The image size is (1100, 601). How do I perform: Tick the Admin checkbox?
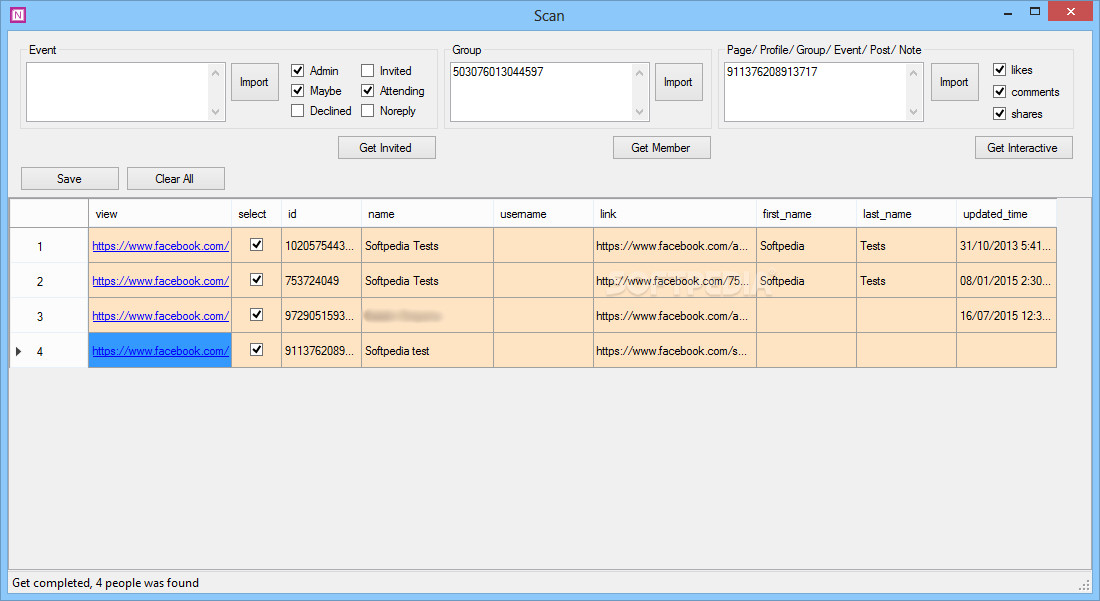297,70
